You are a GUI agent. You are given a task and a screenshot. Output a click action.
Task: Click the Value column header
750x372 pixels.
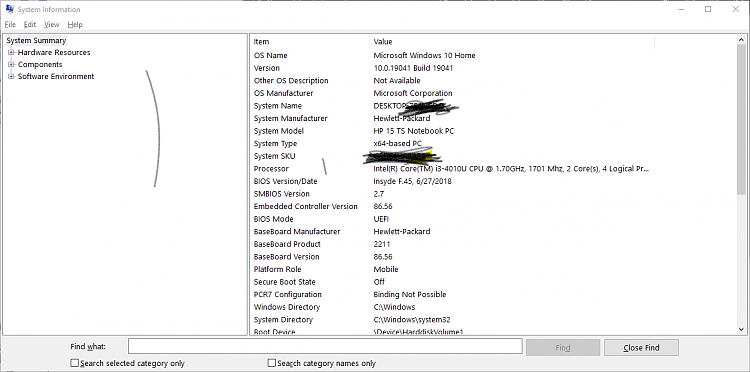click(512, 42)
